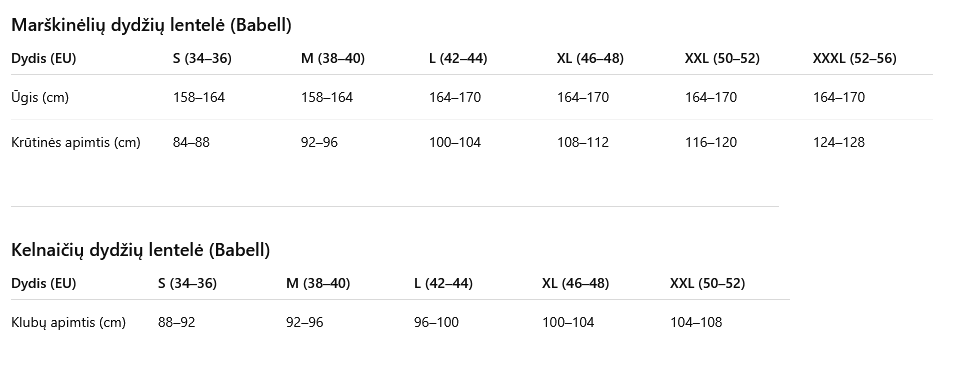This screenshot has height=372, width=960.
Task: Click hip value 96–100 under size L
Action: click(437, 322)
